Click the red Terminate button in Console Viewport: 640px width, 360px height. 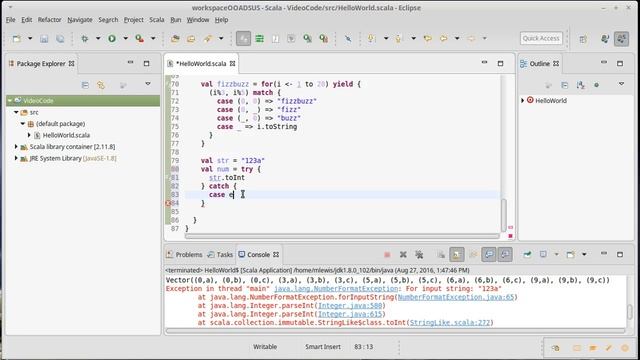tap(387, 255)
